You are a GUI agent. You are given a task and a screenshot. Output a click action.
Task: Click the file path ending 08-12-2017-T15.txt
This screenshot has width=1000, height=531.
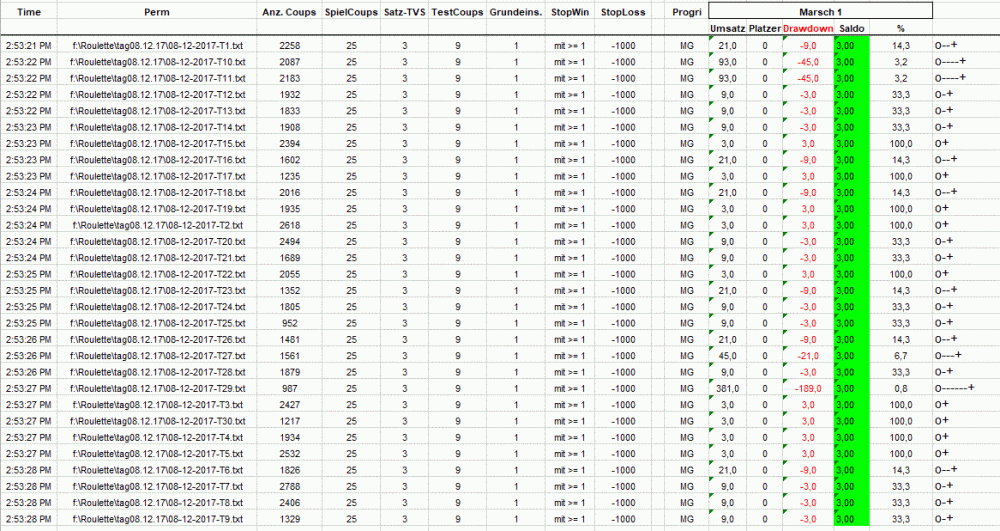(158, 143)
